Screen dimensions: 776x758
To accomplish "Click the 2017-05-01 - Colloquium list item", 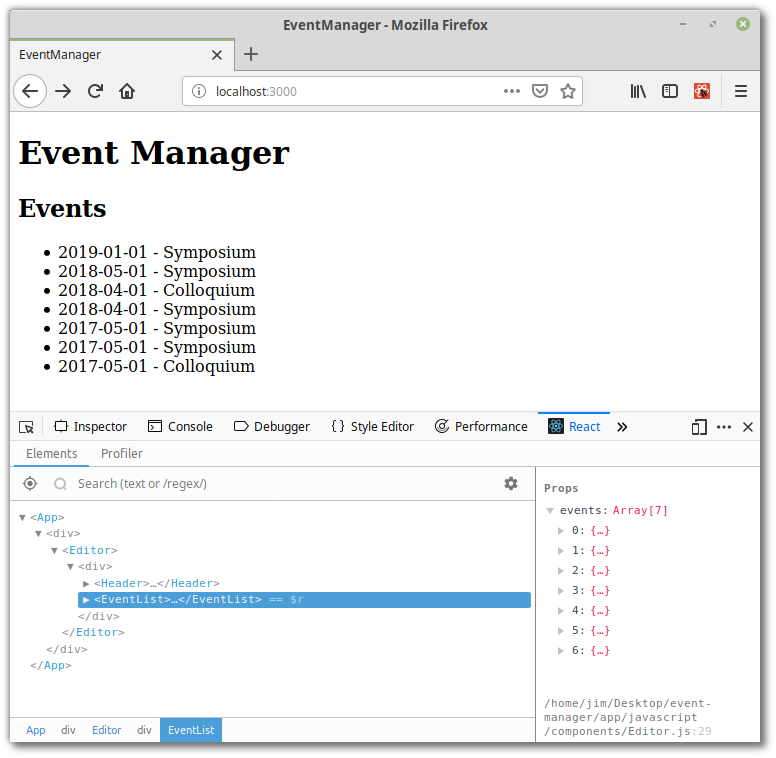I will point(156,366).
